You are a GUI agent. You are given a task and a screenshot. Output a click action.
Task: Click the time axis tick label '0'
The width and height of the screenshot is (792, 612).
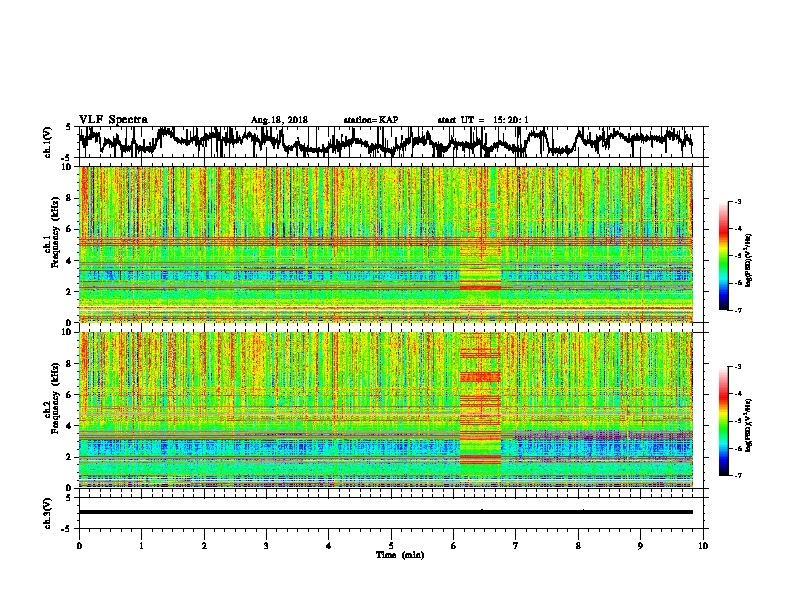[x=79, y=546]
